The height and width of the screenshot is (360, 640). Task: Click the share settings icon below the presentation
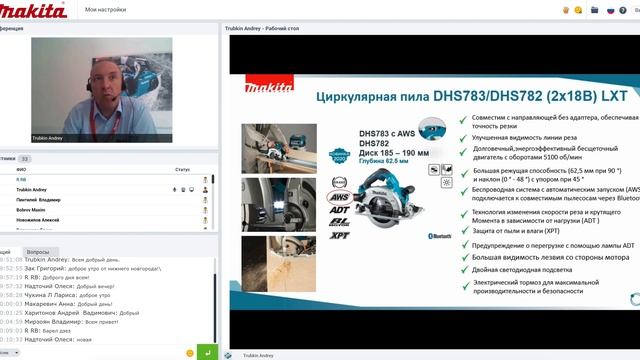(x=228, y=356)
